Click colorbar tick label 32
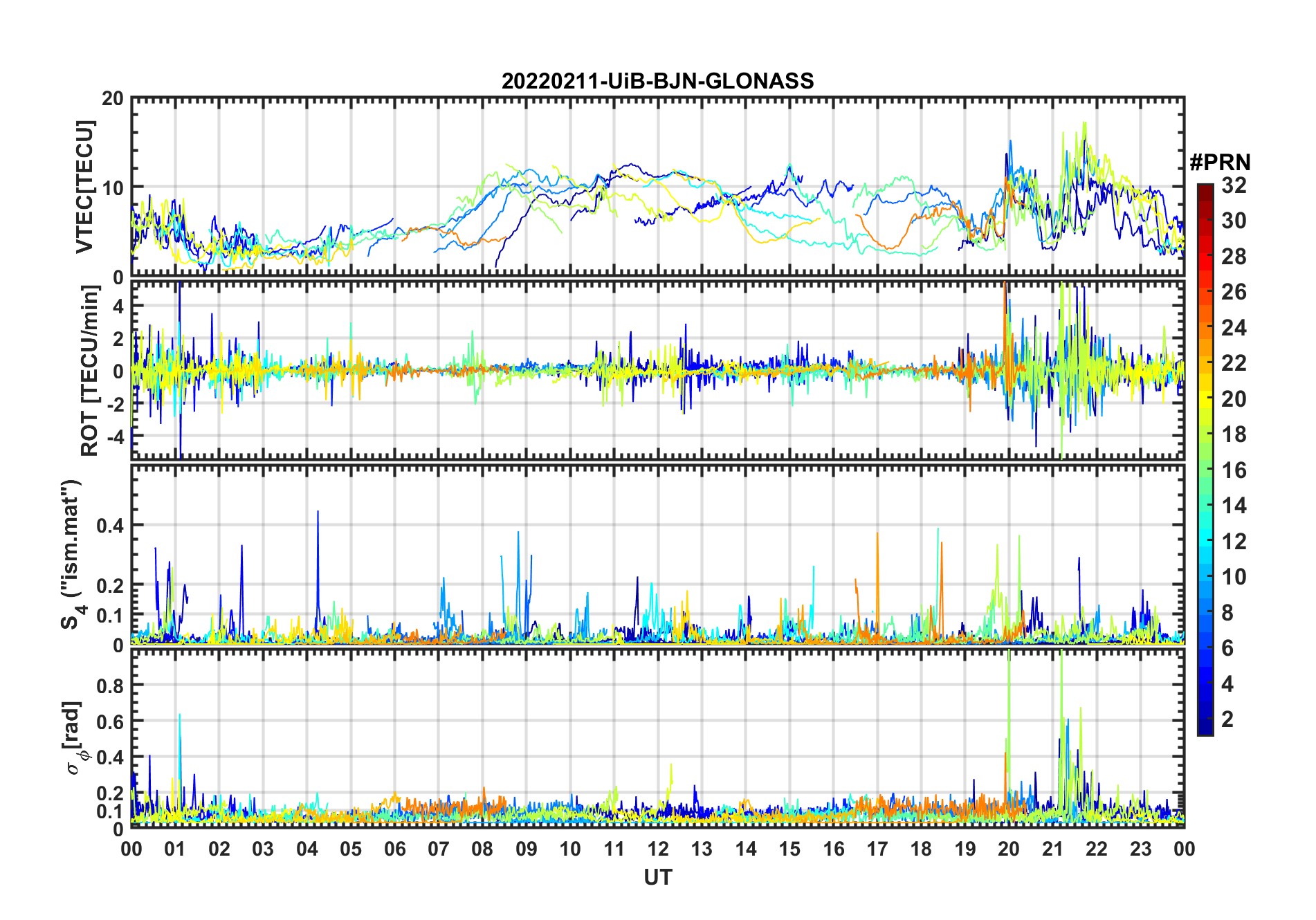Image resolution: width=1316 pixels, height=920 pixels. [1234, 185]
